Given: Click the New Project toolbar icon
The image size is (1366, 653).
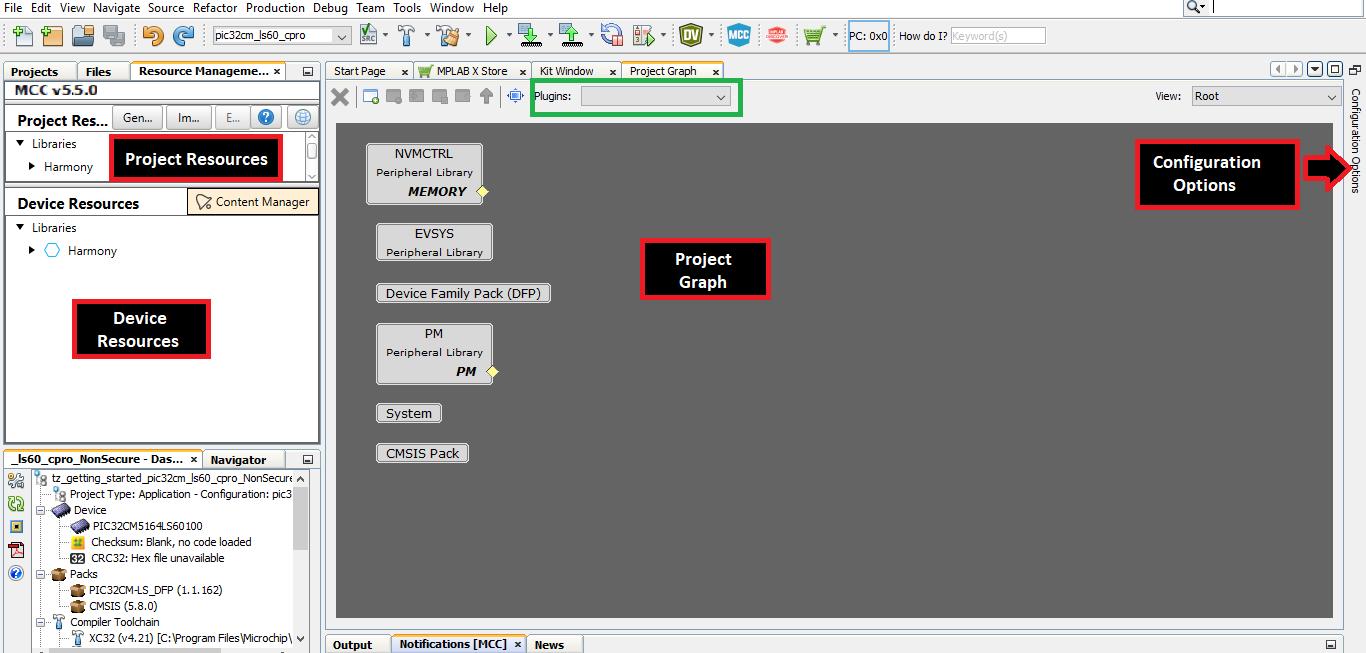Looking at the screenshot, I should point(53,36).
